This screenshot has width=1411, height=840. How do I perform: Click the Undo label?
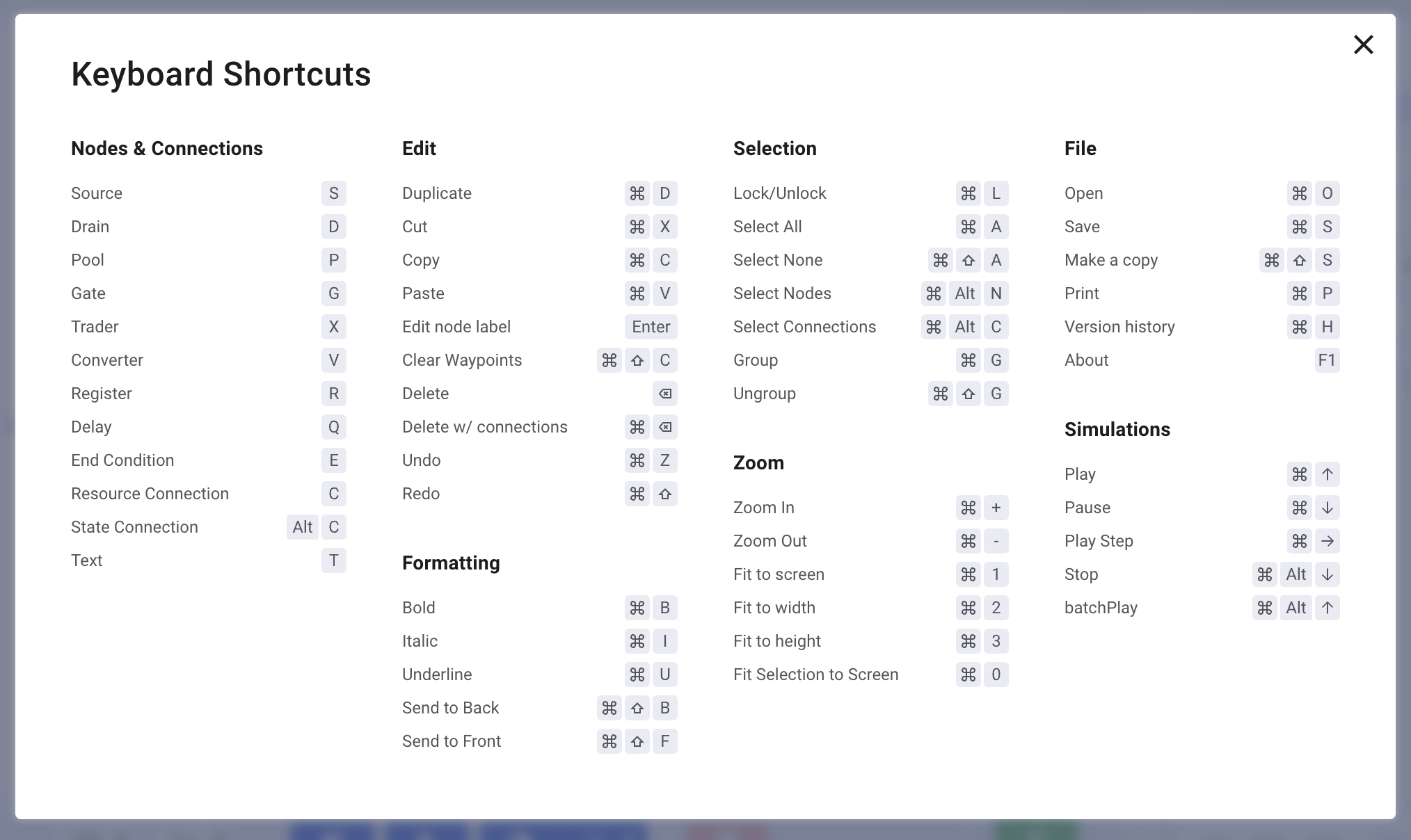(x=422, y=460)
